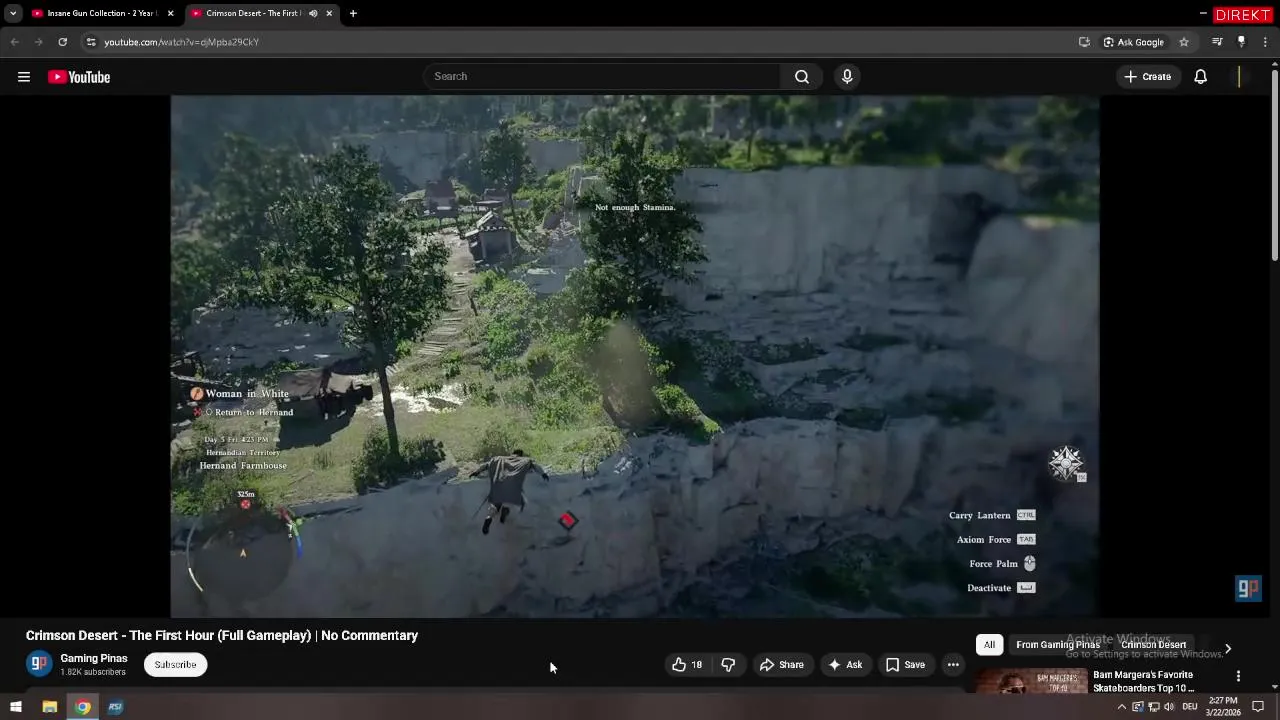Open the RSI app from taskbar

115,707
